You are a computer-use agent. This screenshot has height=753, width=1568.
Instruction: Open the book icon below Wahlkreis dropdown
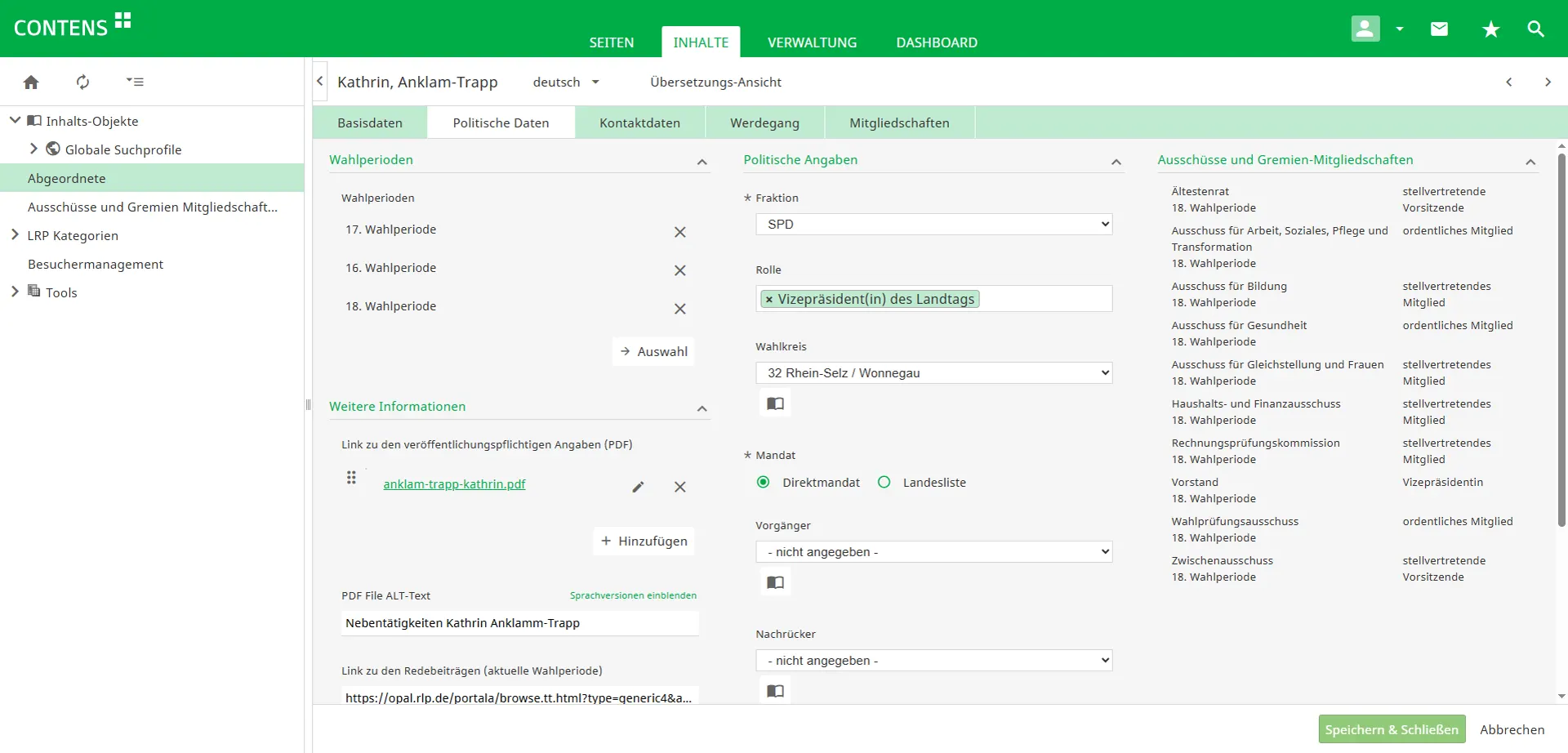coord(775,403)
